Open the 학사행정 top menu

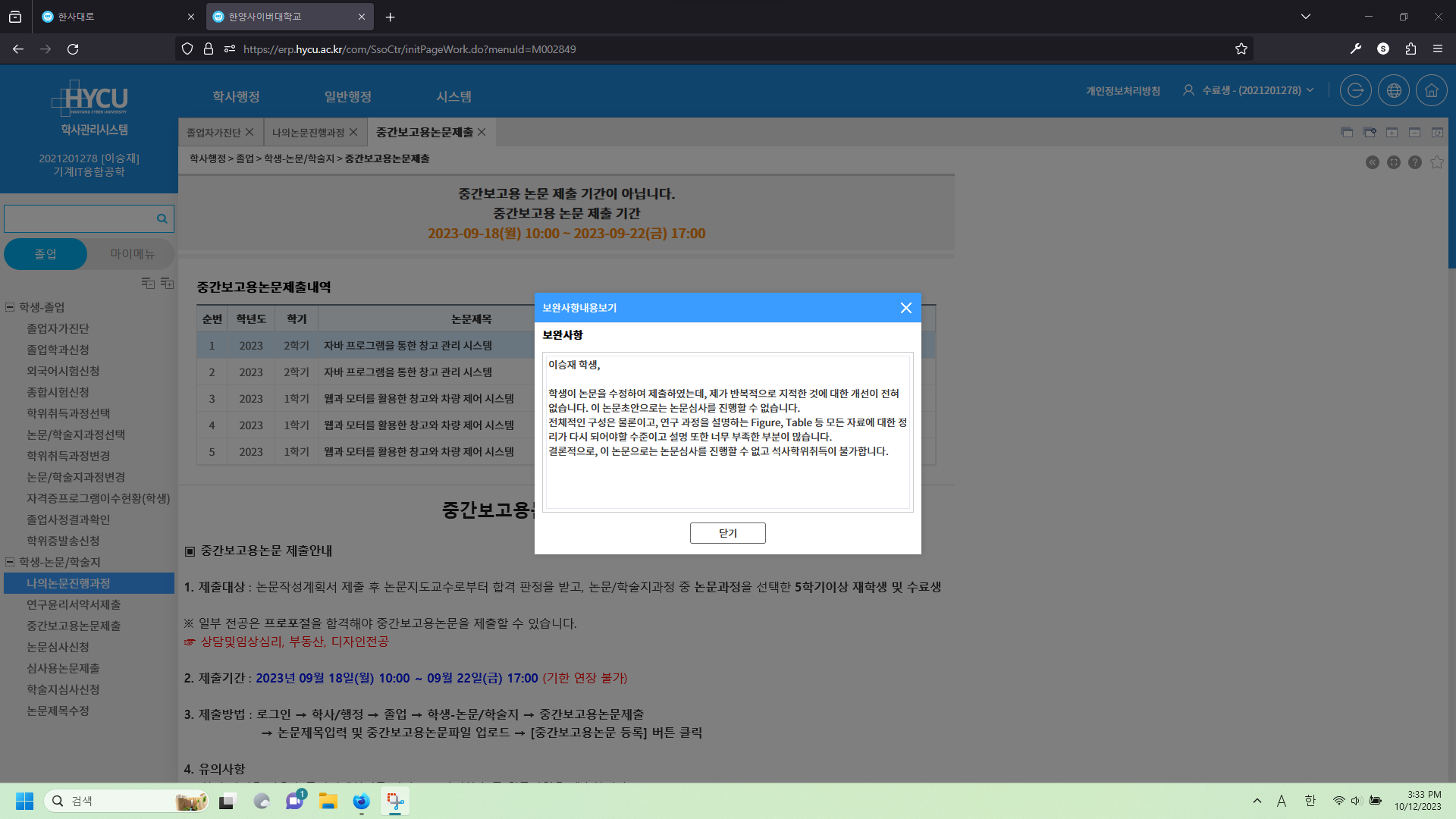coord(236,96)
